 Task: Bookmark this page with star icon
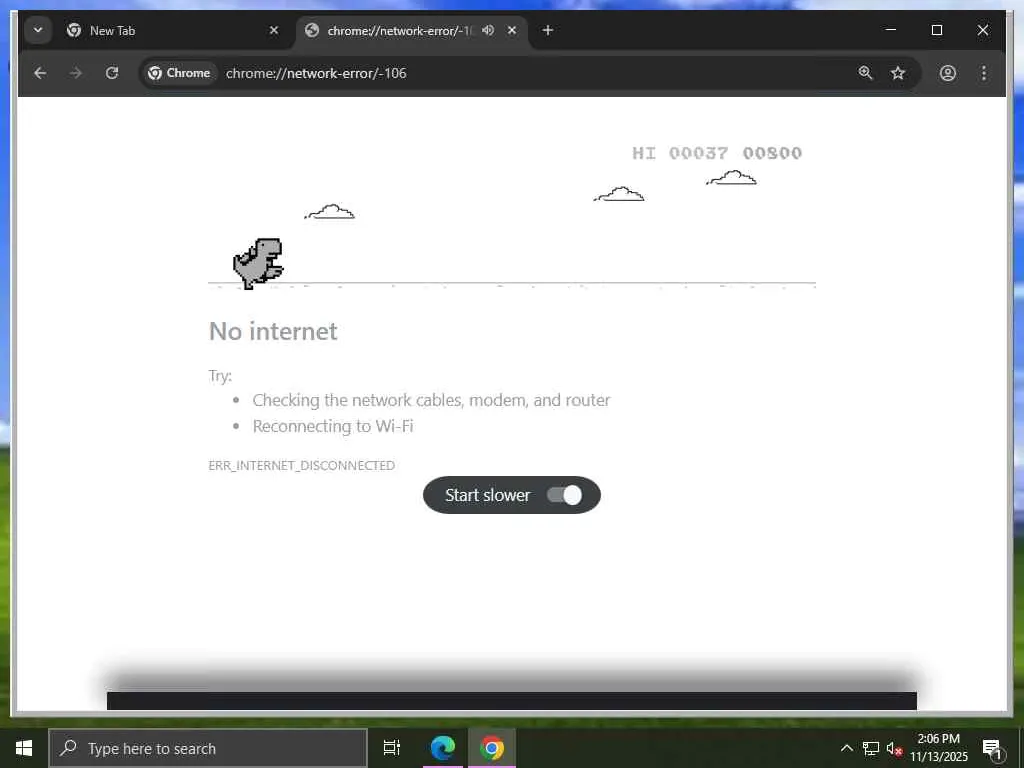[x=898, y=73]
